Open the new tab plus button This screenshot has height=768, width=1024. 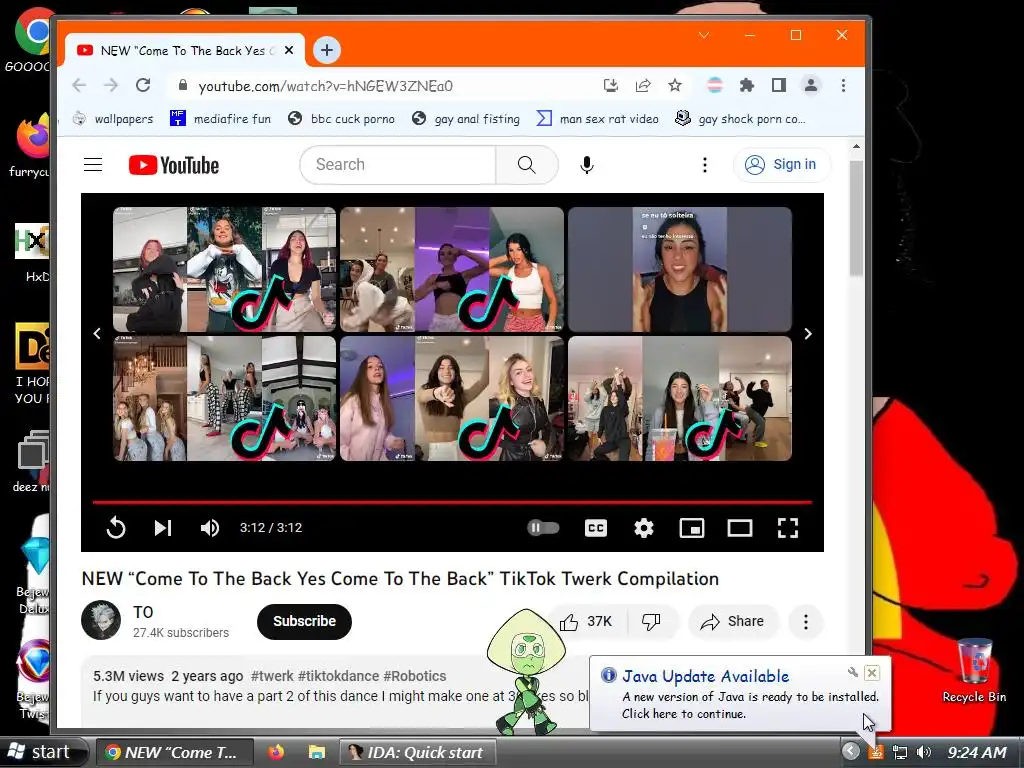pyautogui.click(x=327, y=50)
